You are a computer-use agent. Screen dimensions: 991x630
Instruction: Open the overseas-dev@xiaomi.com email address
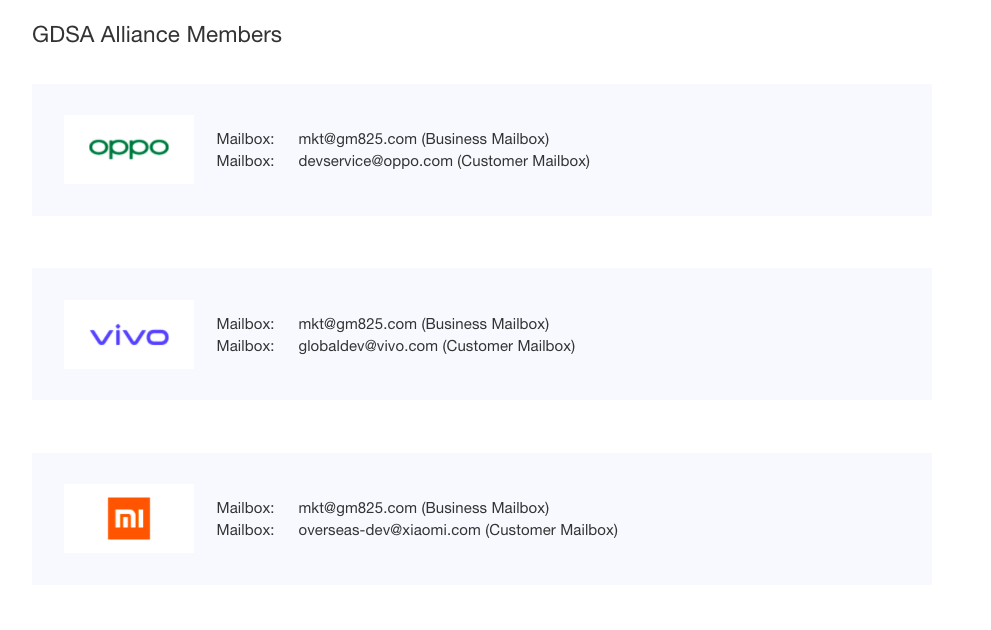click(x=389, y=530)
